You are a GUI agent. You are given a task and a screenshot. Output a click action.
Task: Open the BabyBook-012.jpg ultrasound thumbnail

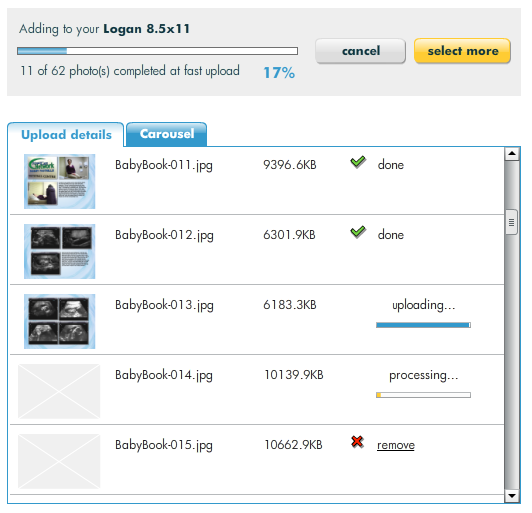[59, 251]
